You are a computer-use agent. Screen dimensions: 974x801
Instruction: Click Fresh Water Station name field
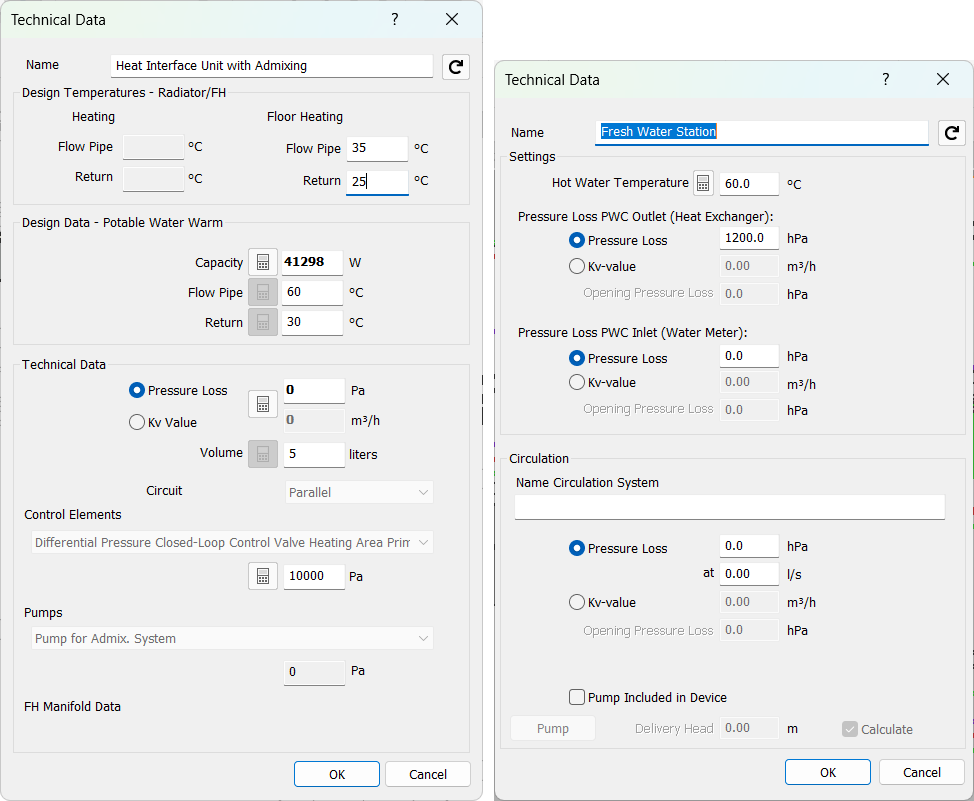point(762,132)
